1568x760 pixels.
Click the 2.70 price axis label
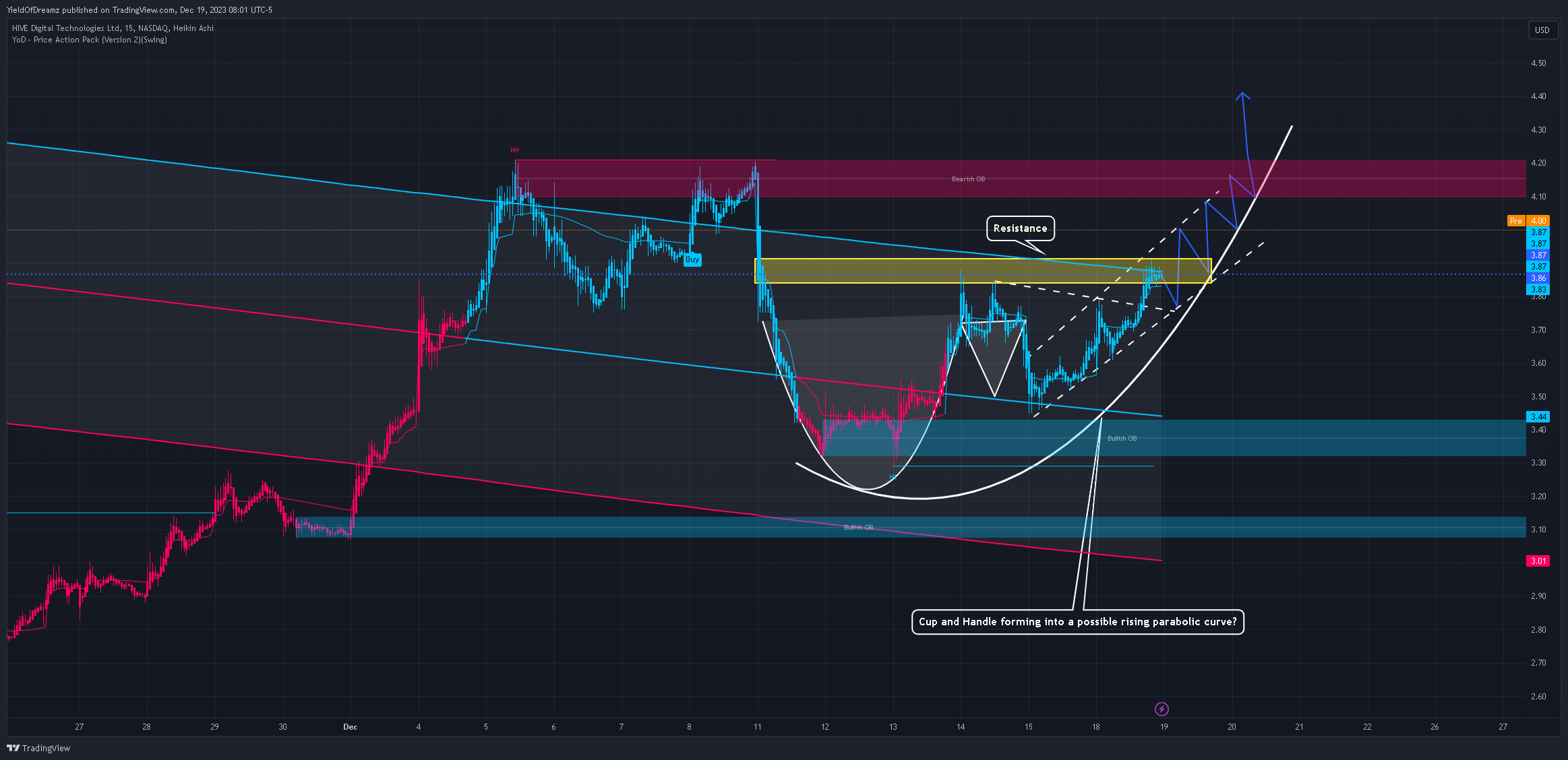[1538, 663]
